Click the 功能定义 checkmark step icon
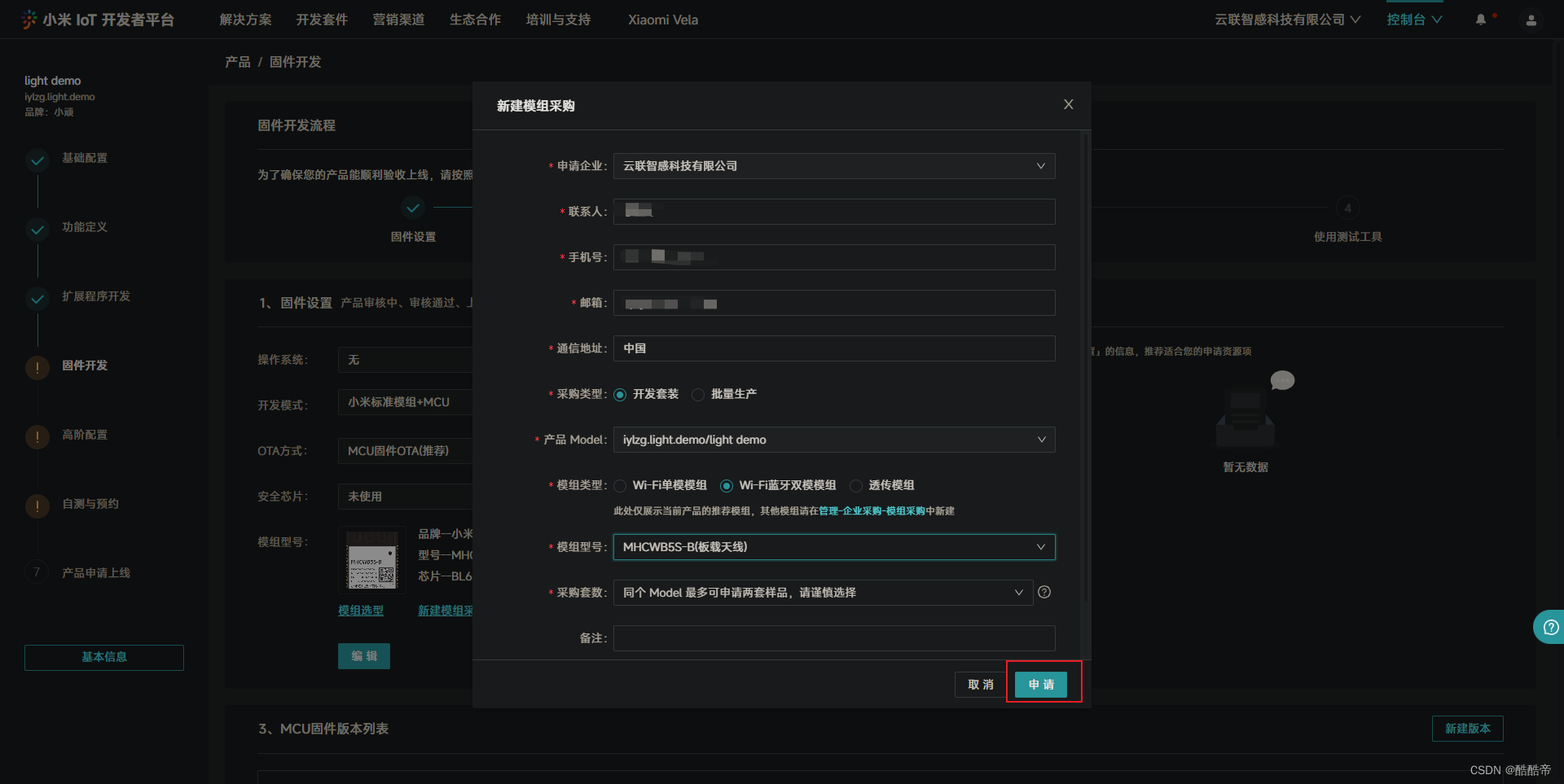The image size is (1564, 784). [x=37, y=230]
